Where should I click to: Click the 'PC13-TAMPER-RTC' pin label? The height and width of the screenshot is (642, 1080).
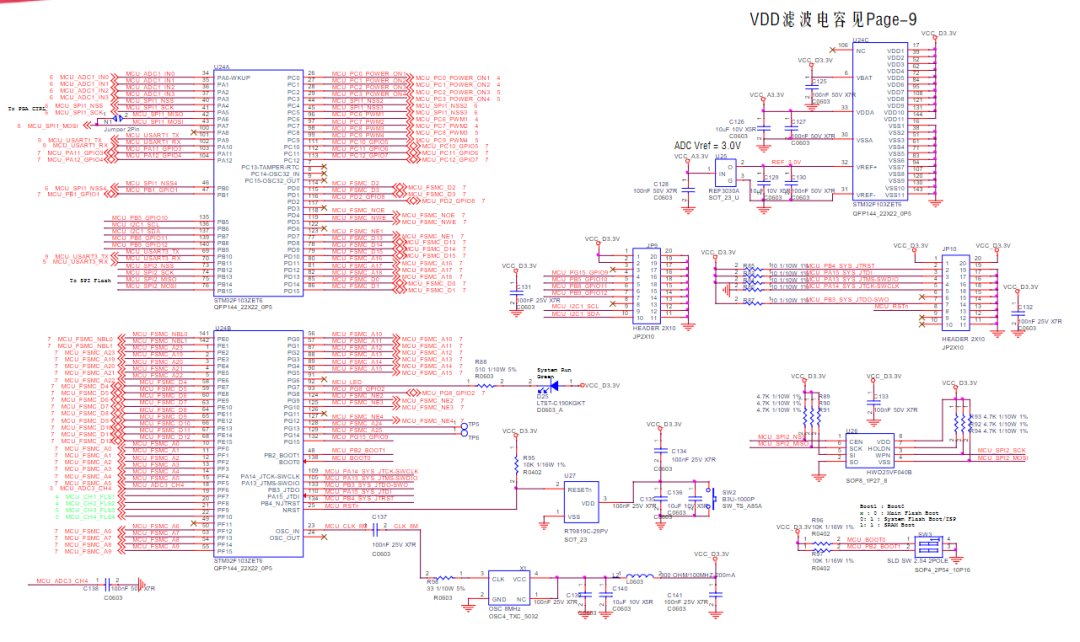[x=270, y=167]
